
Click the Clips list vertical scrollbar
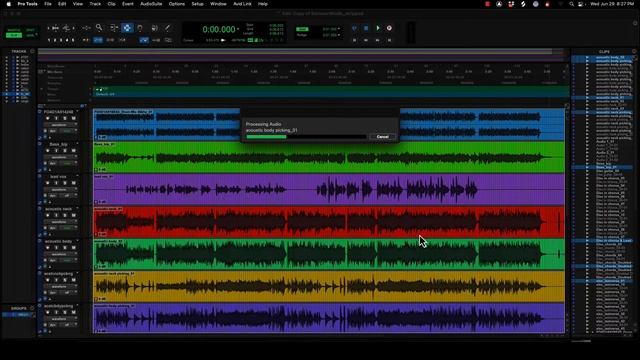[635, 194]
